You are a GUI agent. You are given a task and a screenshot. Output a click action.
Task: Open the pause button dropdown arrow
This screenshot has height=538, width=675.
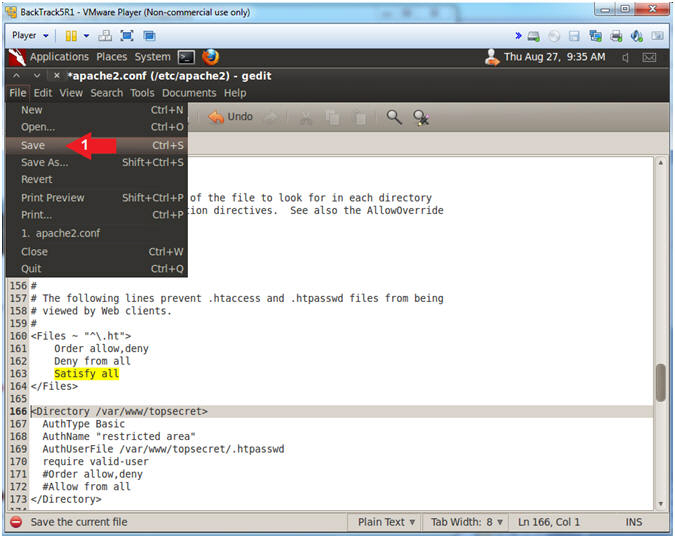click(87, 36)
